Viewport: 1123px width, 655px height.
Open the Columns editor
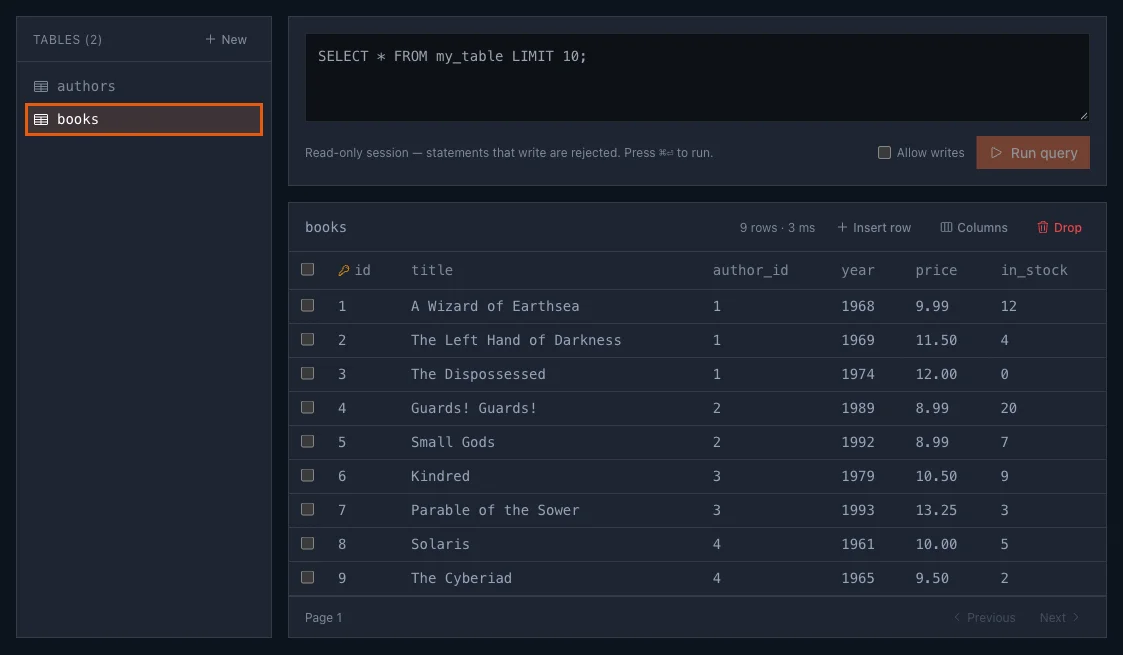coord(973,228)
